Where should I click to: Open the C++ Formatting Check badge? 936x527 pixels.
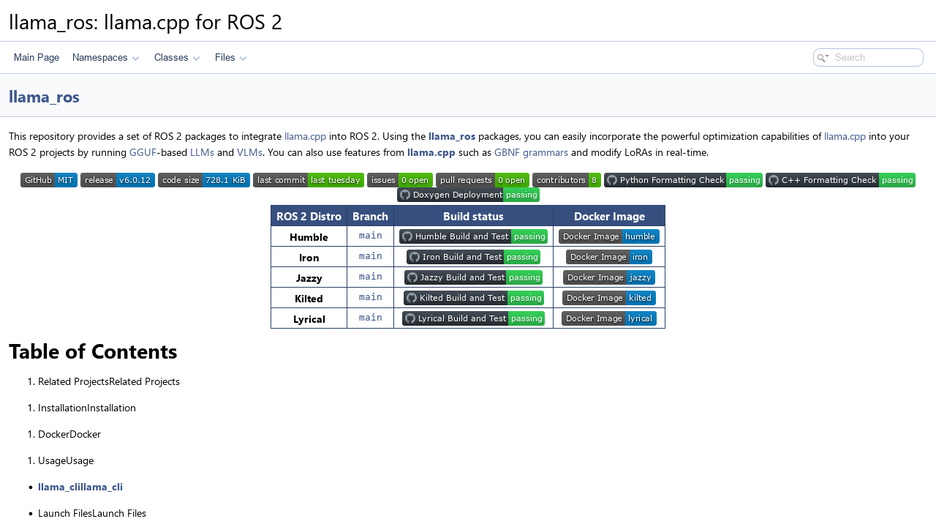(840, 180)
